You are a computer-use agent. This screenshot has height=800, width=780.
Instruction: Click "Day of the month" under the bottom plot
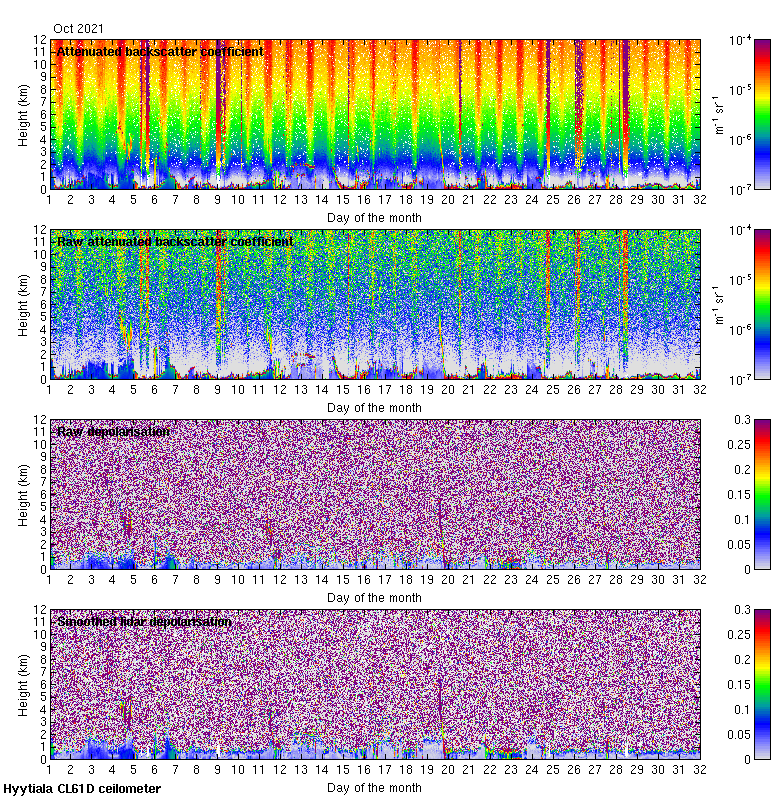pyautogui.click(x=374, y=787)
